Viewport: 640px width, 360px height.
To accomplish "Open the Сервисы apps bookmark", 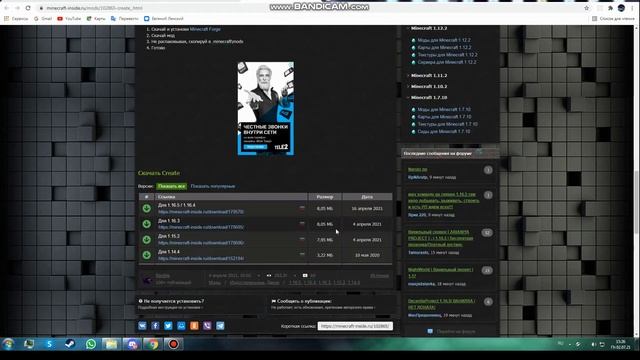I will click(x=16, y=19).
